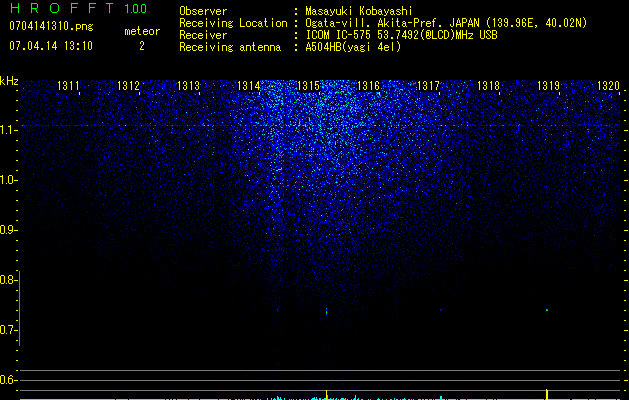This screenshot has width=629, height=400.
Task: Click the HROFFT title text
Action: (62, 8)
